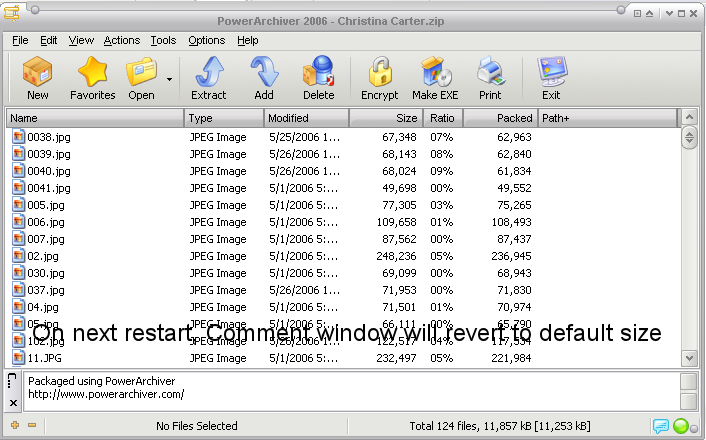The height and width of the screenshot is (440, 706).
Task: Click the Delete toolbar icon
Action: coord(318,71)
